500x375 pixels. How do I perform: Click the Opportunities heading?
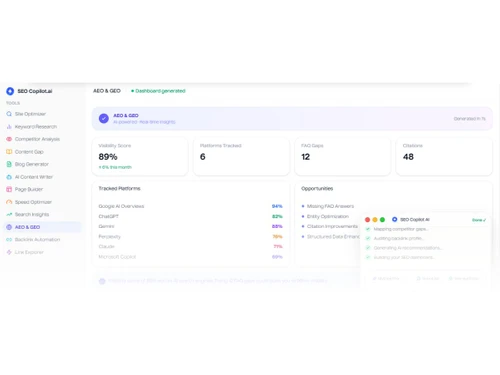click(317, 188)
